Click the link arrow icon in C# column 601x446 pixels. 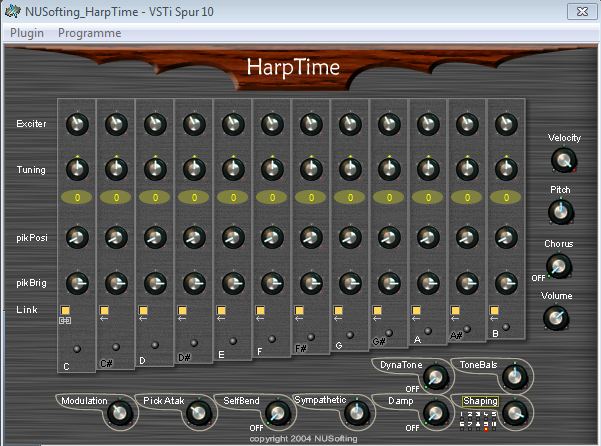104,318
